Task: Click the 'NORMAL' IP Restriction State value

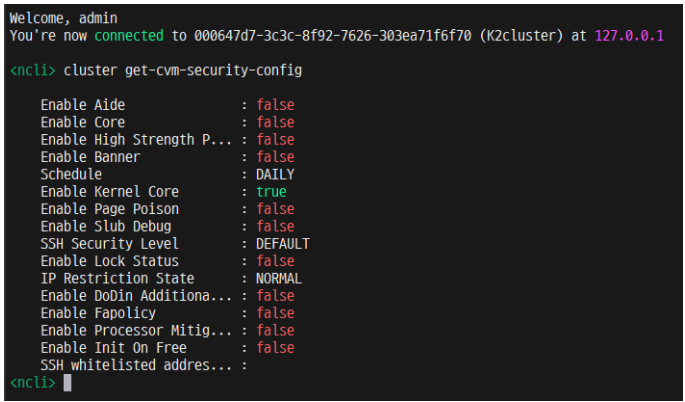Action: coord(279,278)
